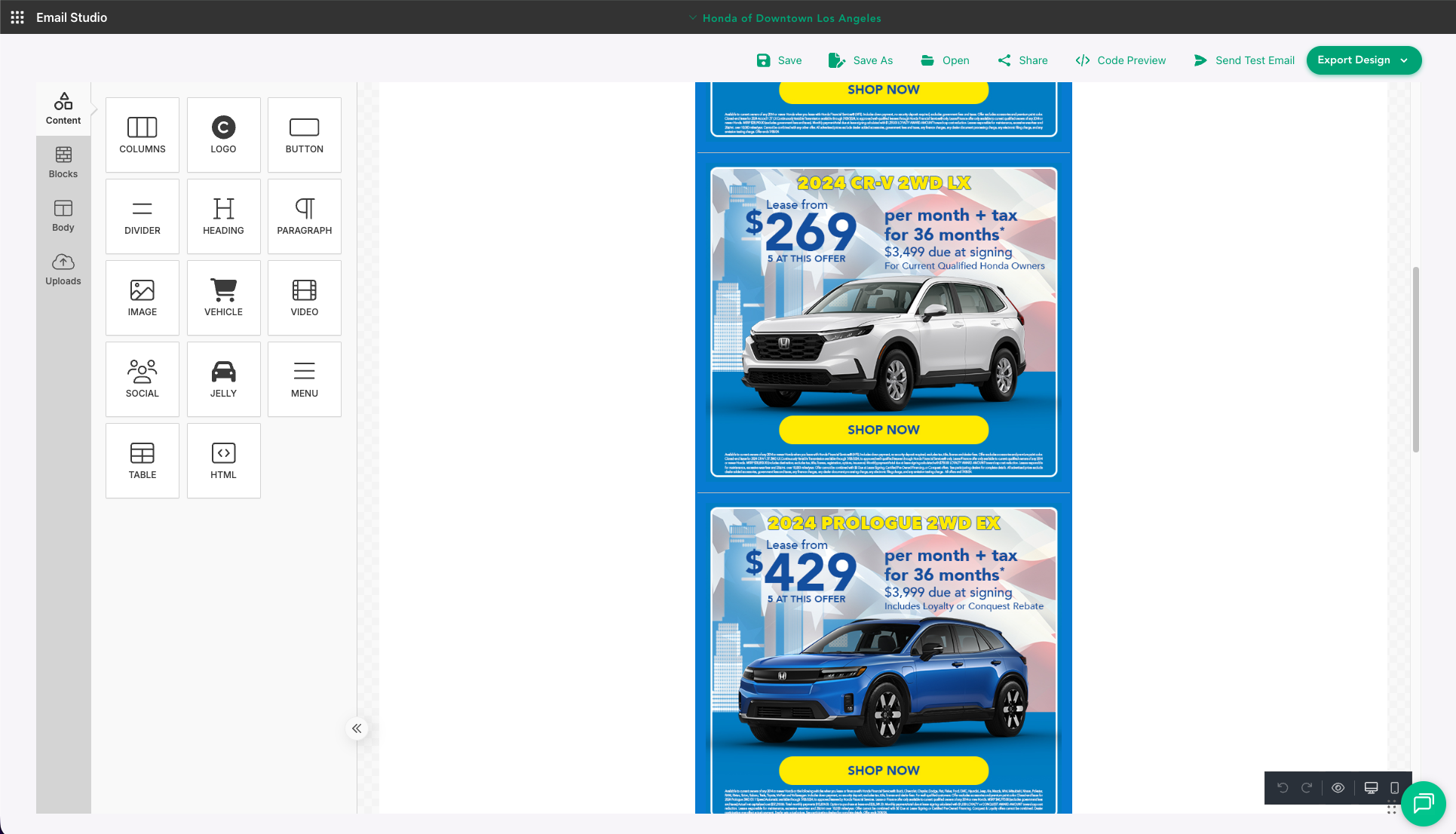Select the Image content block
Image resolution: width=1456 pixels, height=834 pixels.
coord(143,298)
